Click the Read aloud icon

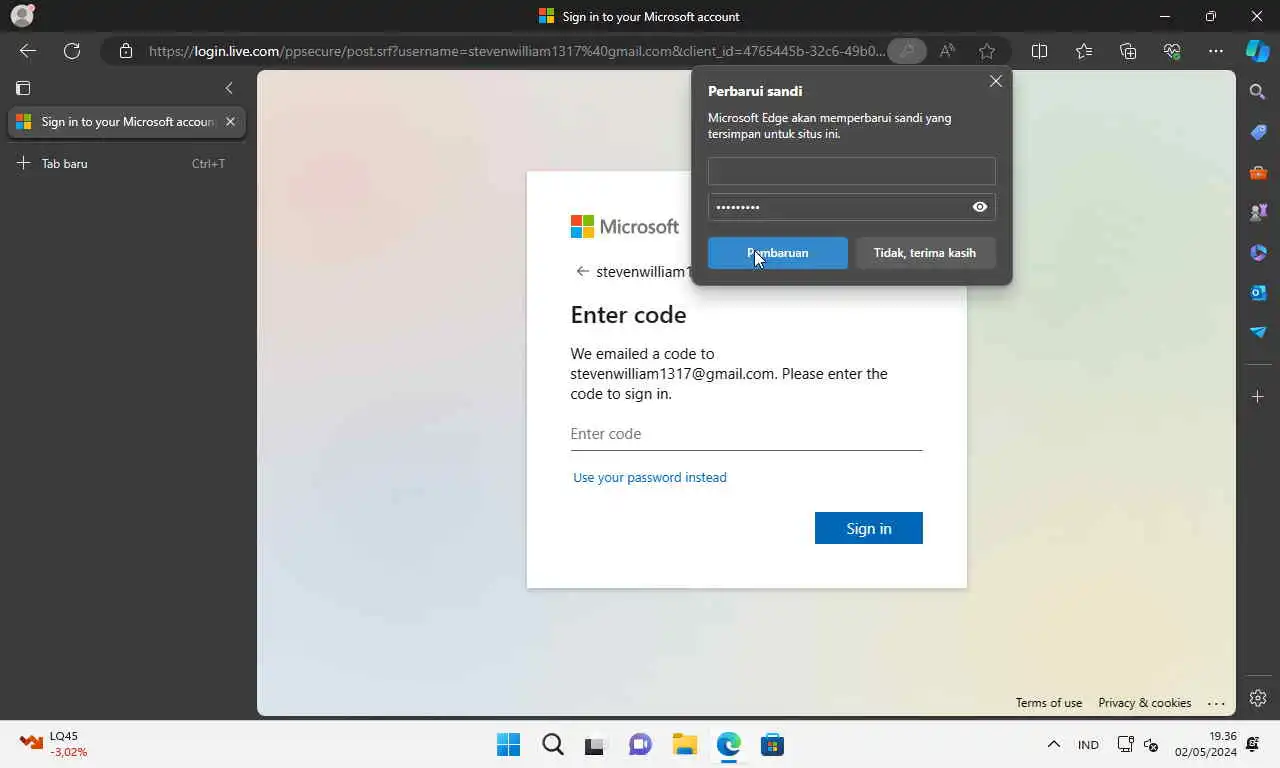click(x=947, y=51)
